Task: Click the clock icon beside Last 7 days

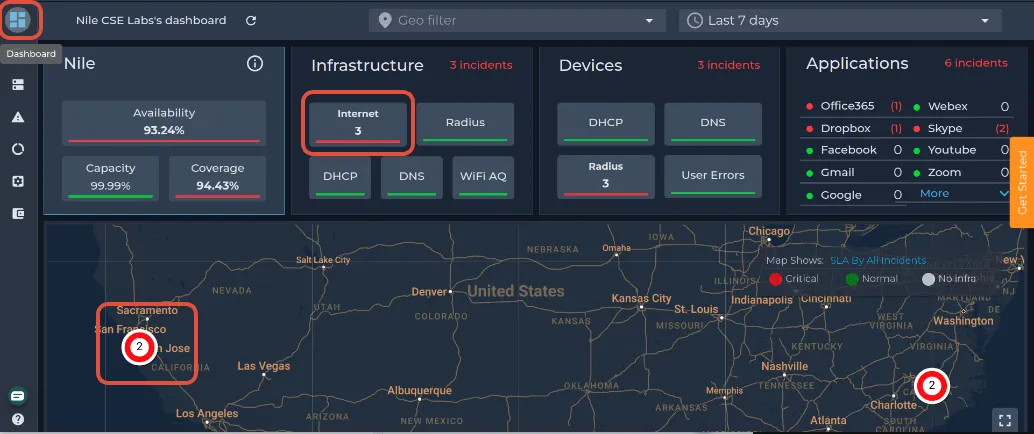Action: point(694,20)
